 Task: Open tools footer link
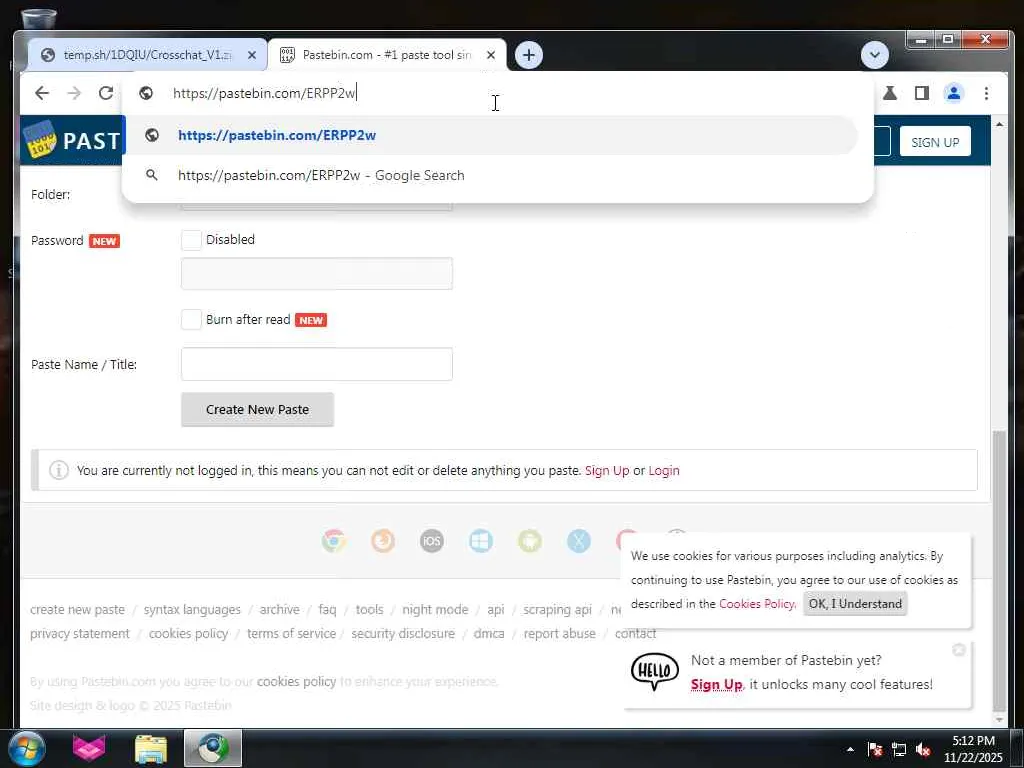[x=369, y=609]
